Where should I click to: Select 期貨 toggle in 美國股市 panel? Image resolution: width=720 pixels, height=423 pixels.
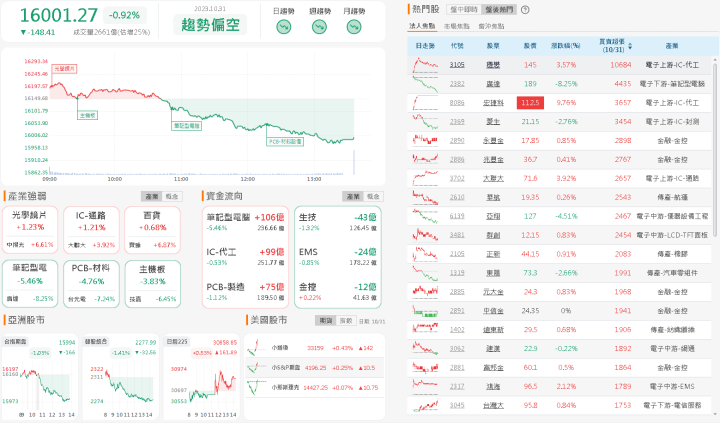326,321
